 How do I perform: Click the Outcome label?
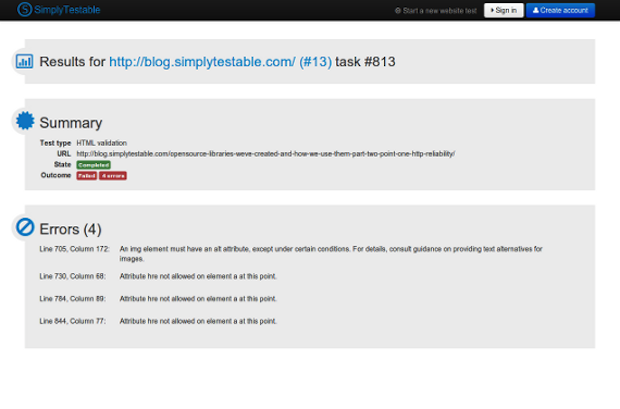[56, 175]
